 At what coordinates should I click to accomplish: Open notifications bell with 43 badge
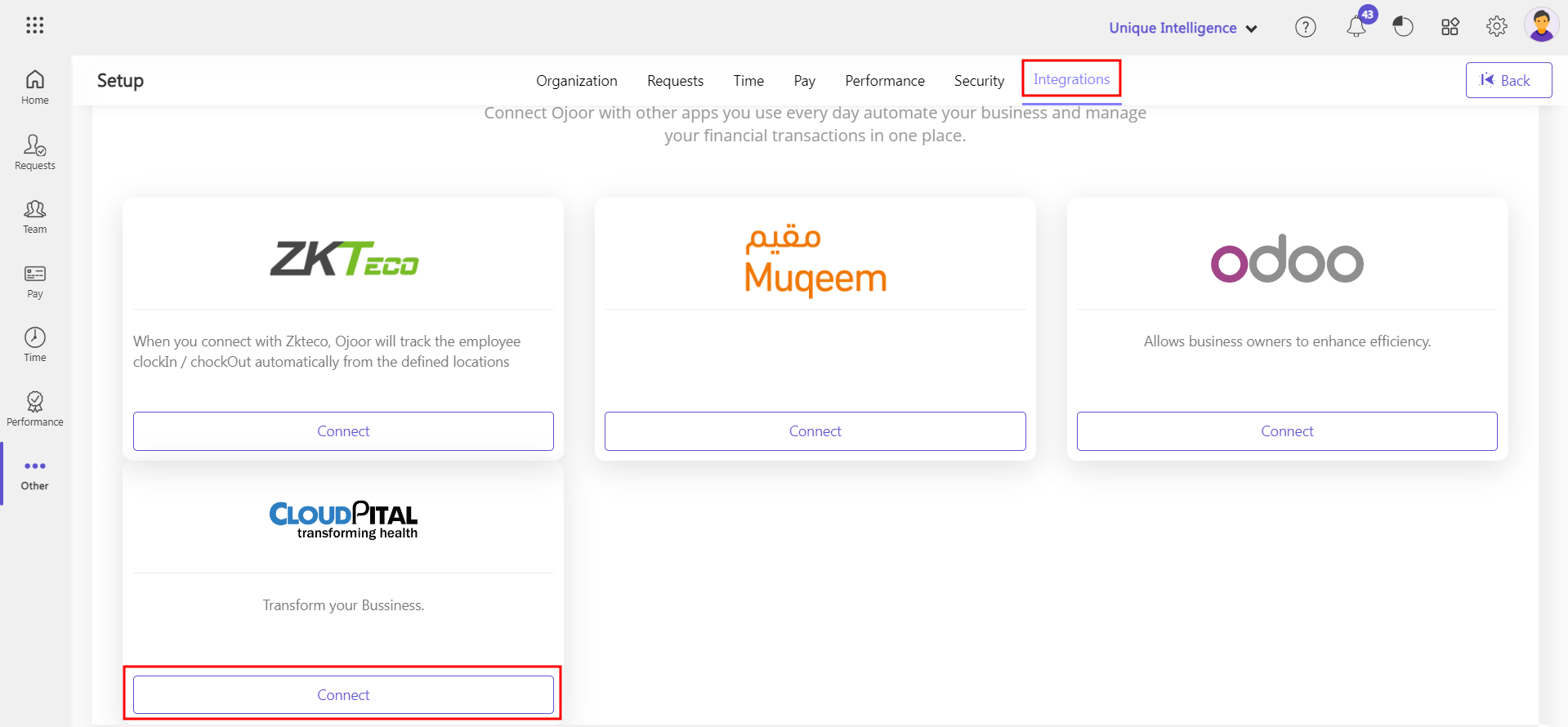click(1357, 26)
